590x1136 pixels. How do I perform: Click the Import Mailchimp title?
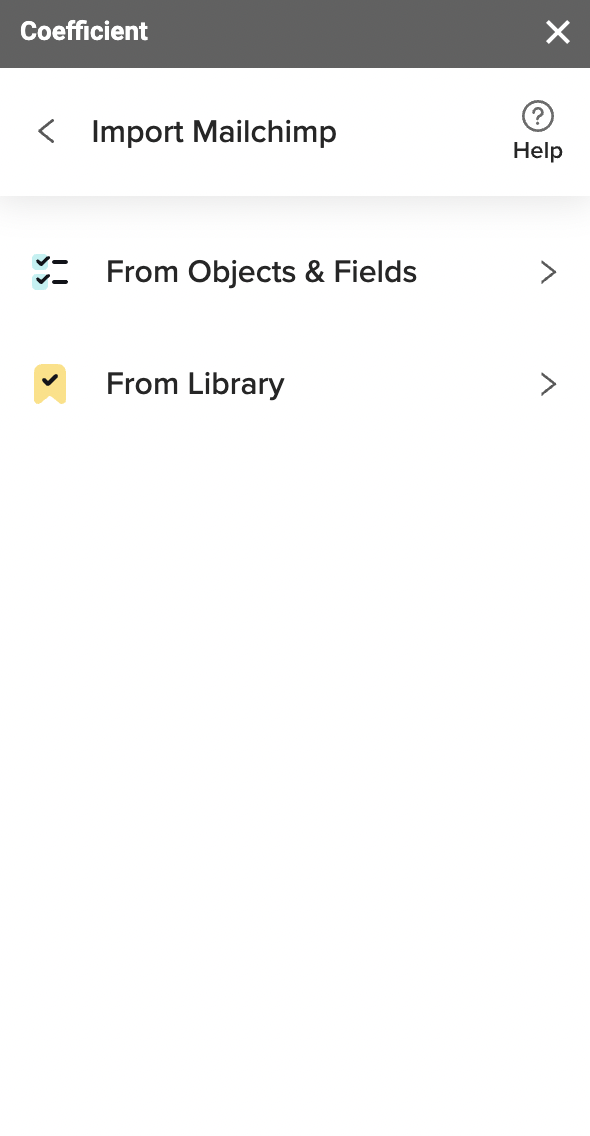[214, 131]
